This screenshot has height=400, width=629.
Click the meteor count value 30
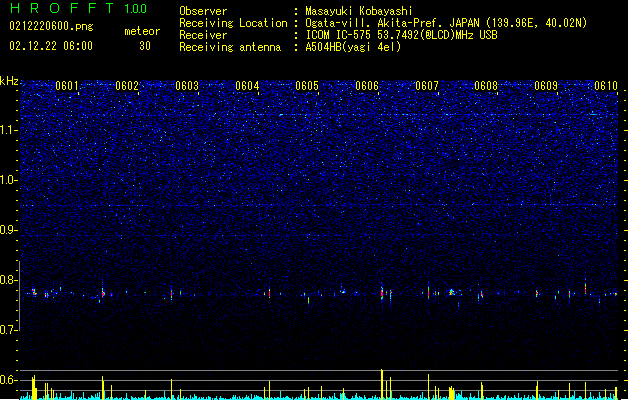tap(145, 46)
